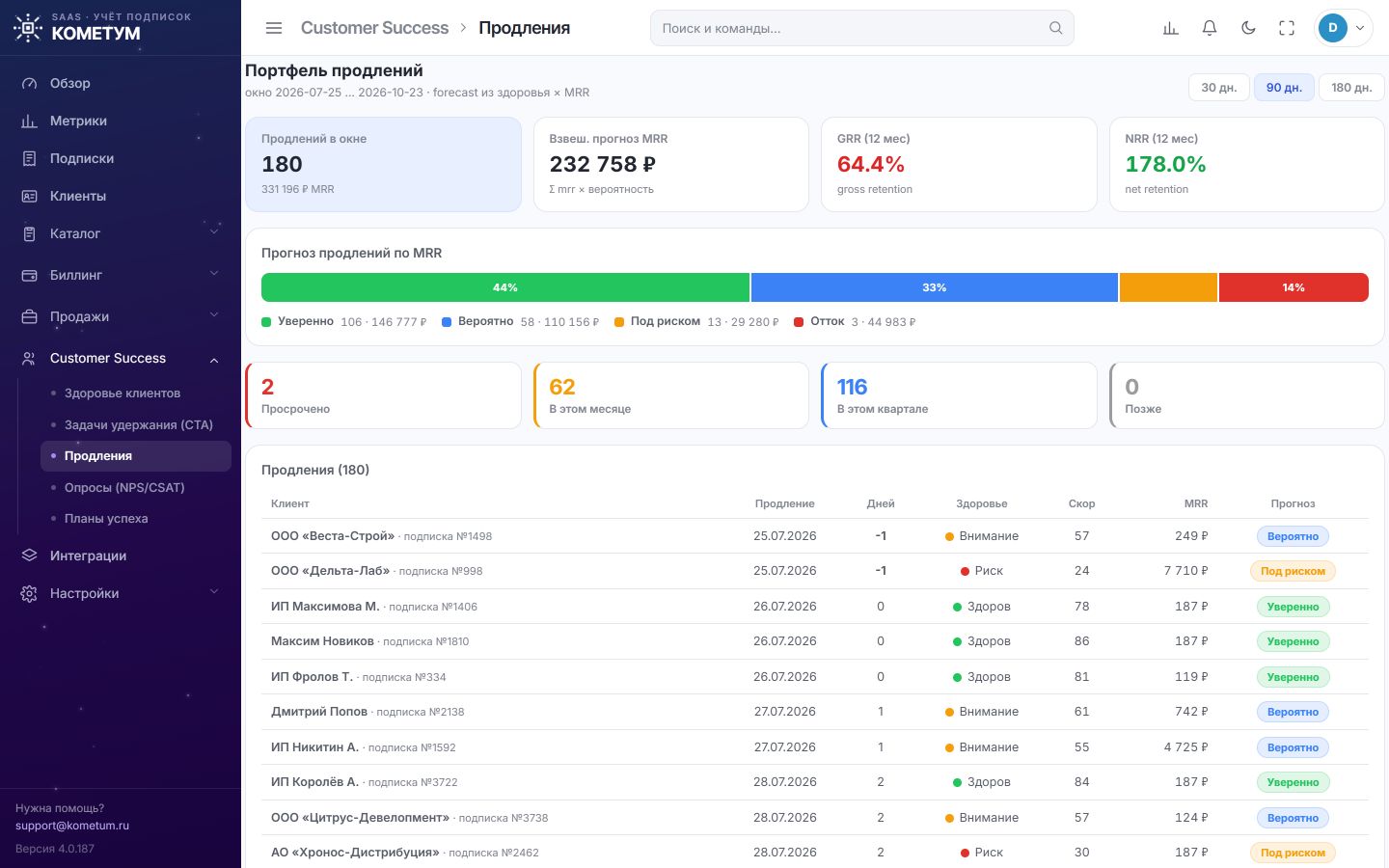Expand the Продажи chevron
The height and width of the screenshot is (868, 1389).
(x=214, y=314)
